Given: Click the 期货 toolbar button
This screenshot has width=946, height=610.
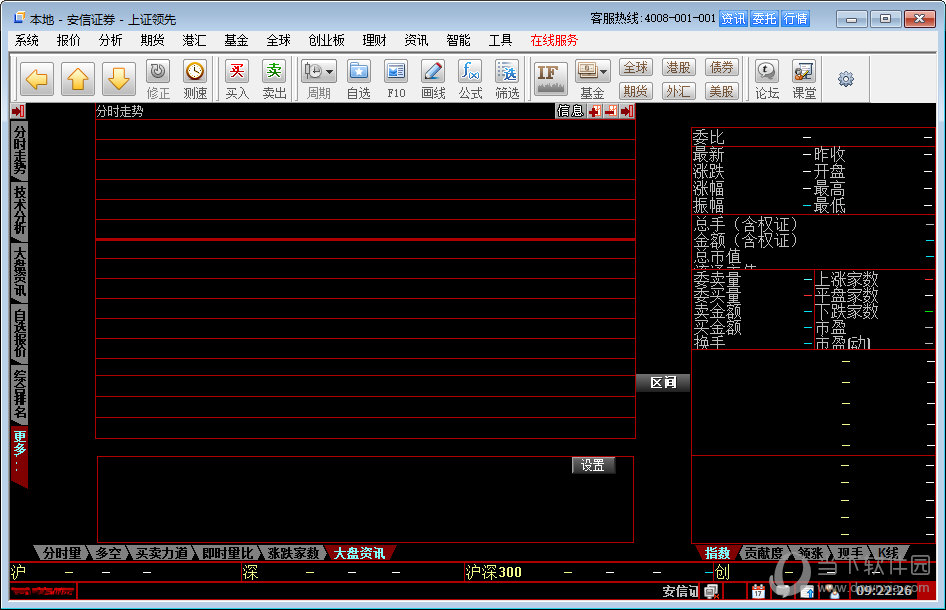Looking at the screenshot, I should [x=636, y=91].
